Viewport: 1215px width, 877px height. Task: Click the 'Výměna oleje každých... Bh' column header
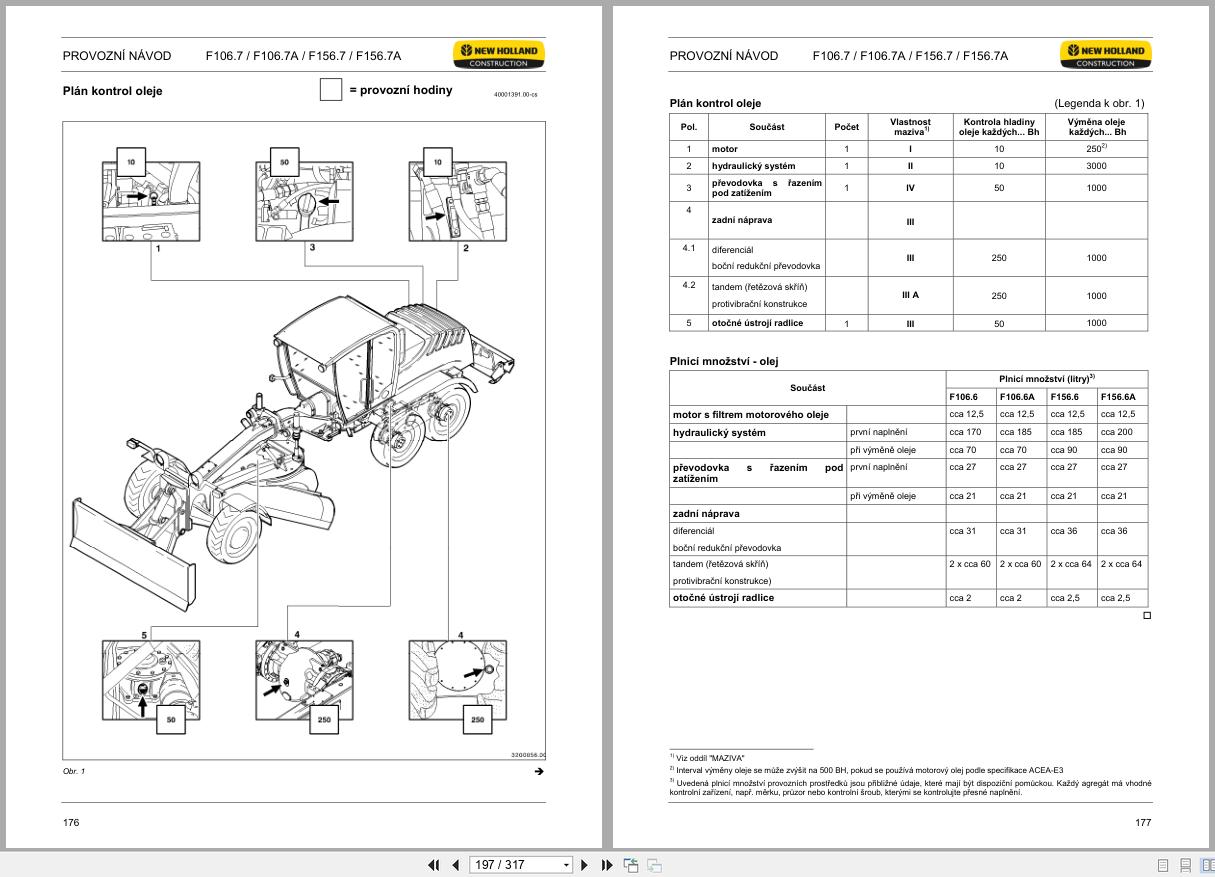coord(1097,127)
